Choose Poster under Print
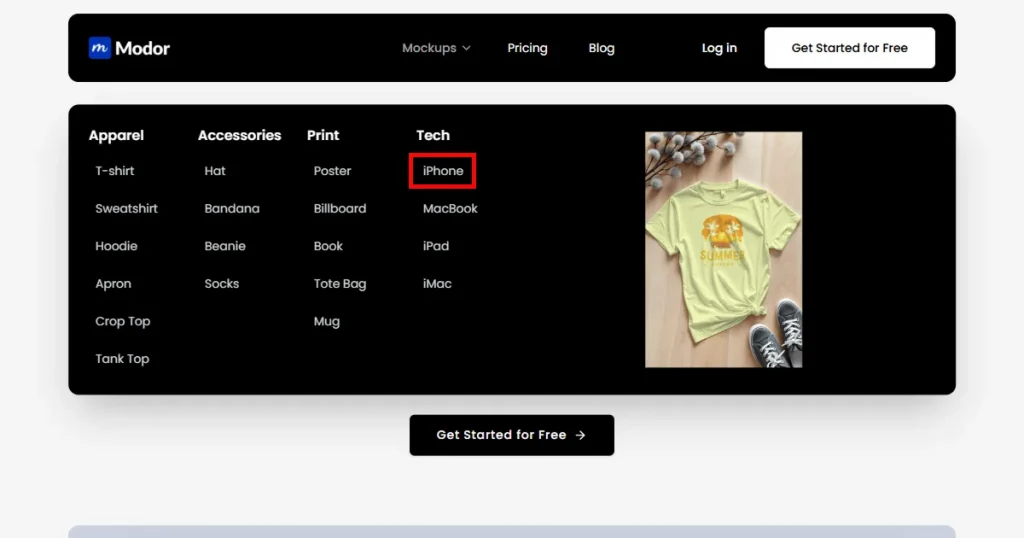The height and width of the screenshot is (538, 1024). point(332,171)
